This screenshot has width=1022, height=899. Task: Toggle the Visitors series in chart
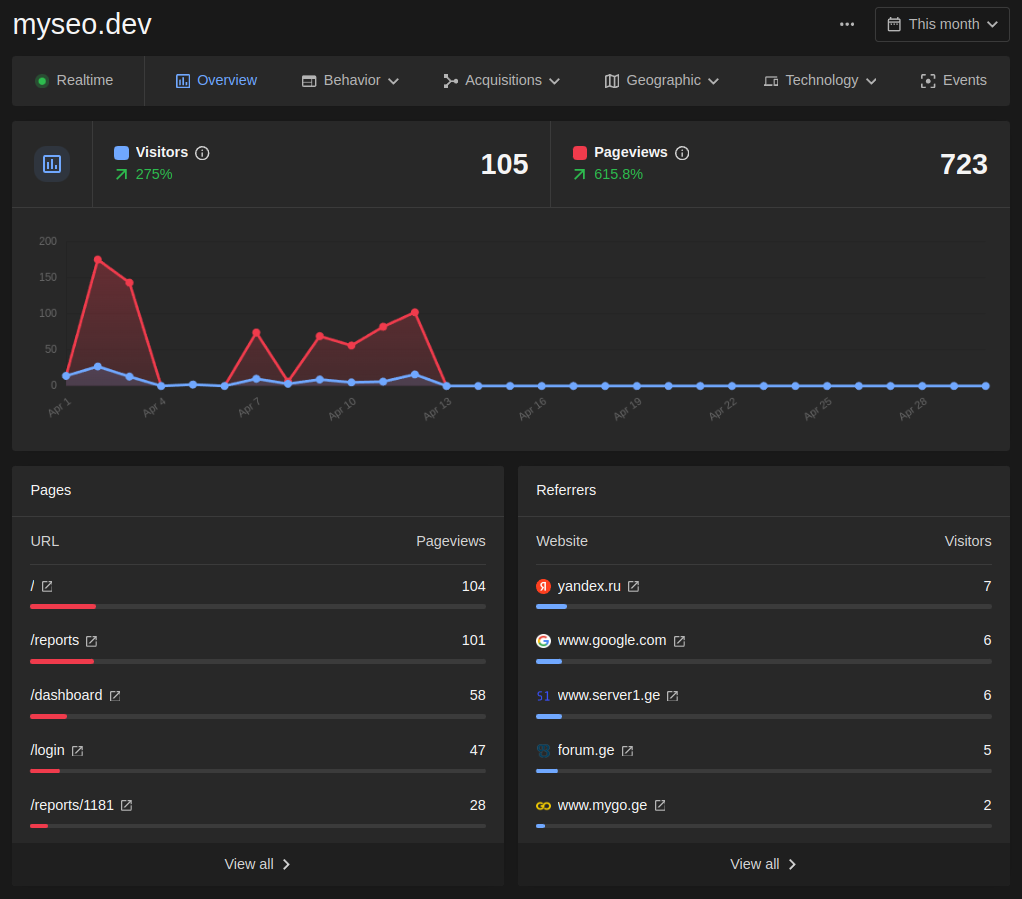click(121, 153)
